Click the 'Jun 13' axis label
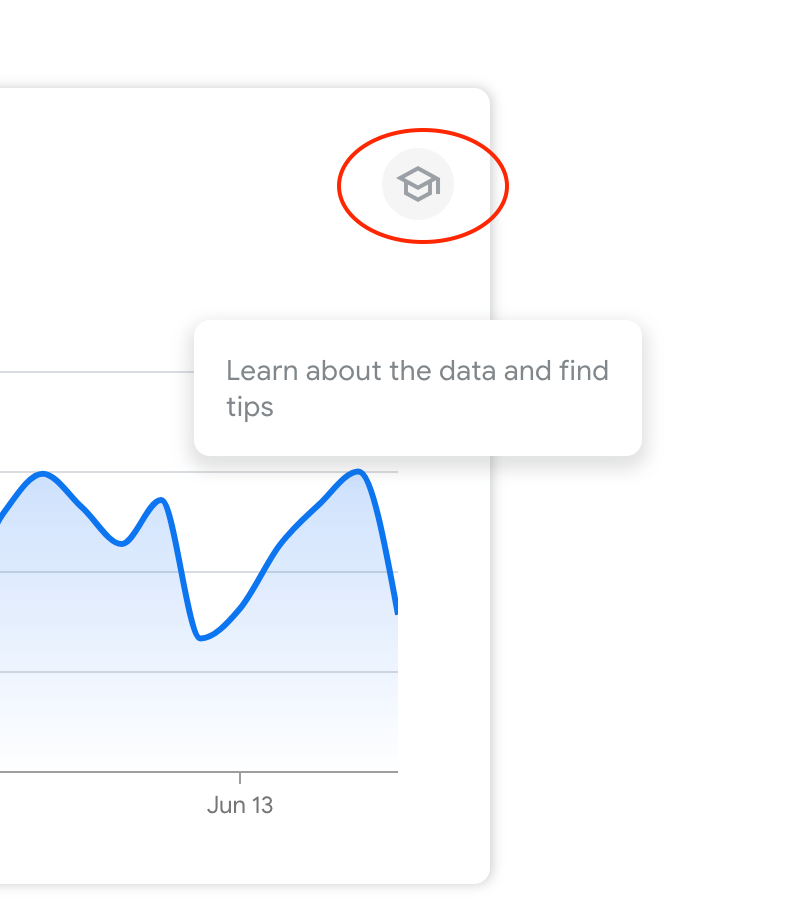812x906 pixels. pyautogui.click(x=240, y=804)
